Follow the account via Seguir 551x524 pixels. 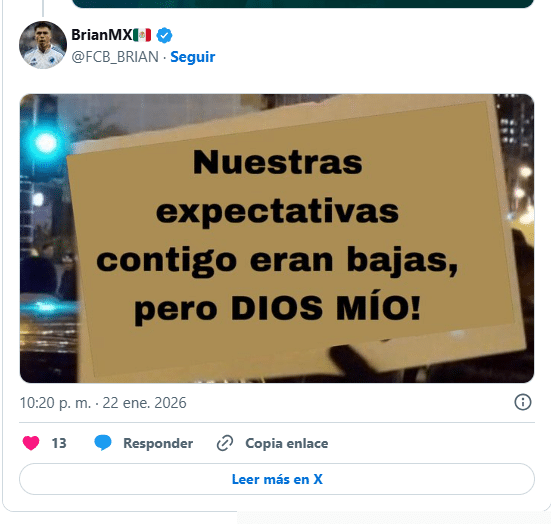(193, 57)
